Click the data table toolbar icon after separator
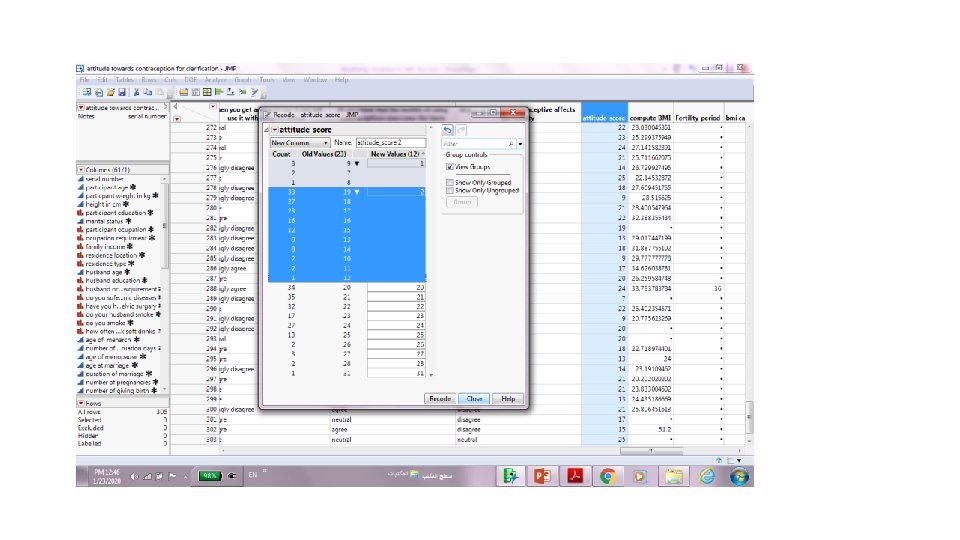The width and height of the screenshot is (960, 540). click(x=184, y=92)
